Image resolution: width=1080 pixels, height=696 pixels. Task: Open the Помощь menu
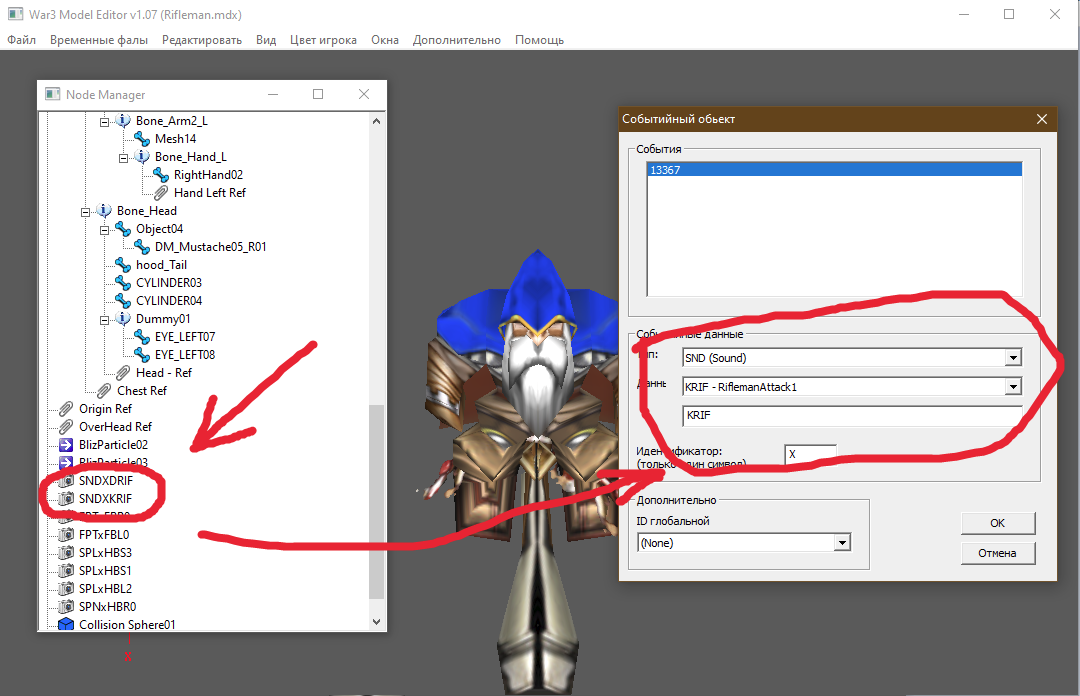tap(539, 40)
